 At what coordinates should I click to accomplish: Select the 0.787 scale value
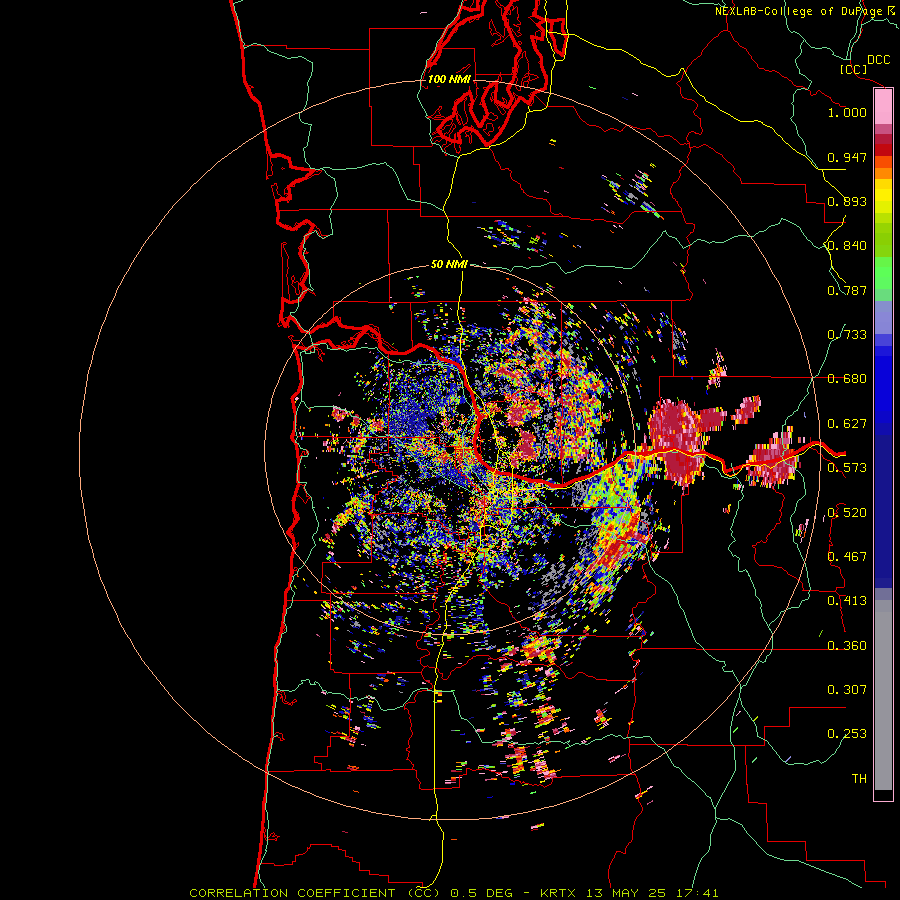pyautogui.click(x=847, y=290)
